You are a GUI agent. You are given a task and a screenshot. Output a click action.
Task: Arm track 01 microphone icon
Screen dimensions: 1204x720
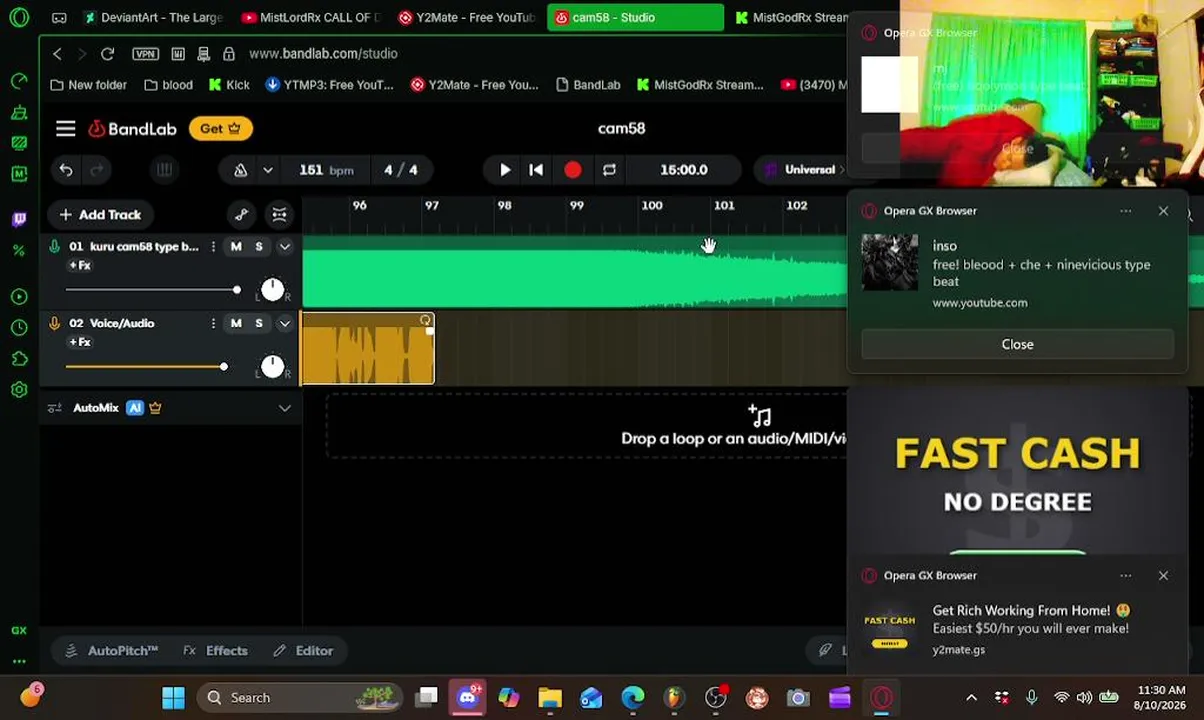(54, 246)
